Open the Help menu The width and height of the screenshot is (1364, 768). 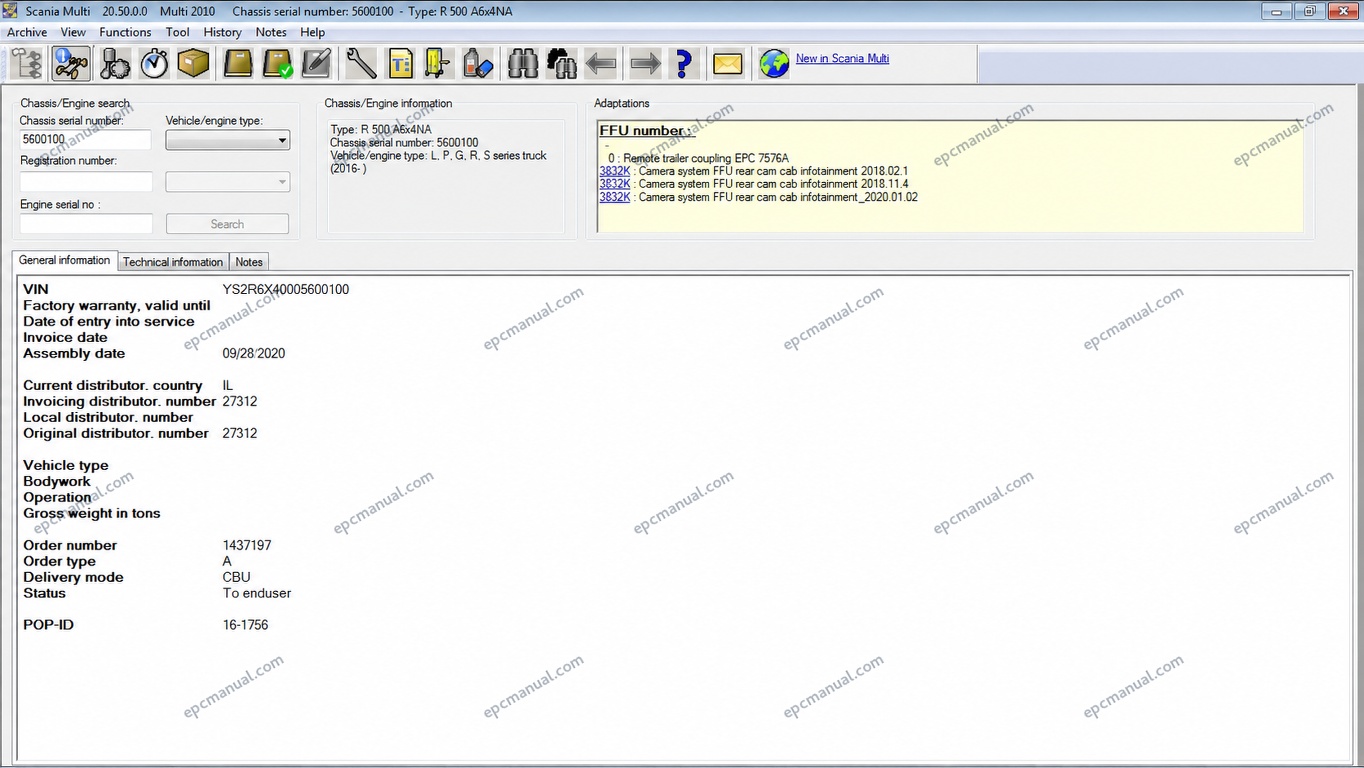[312, 32]
